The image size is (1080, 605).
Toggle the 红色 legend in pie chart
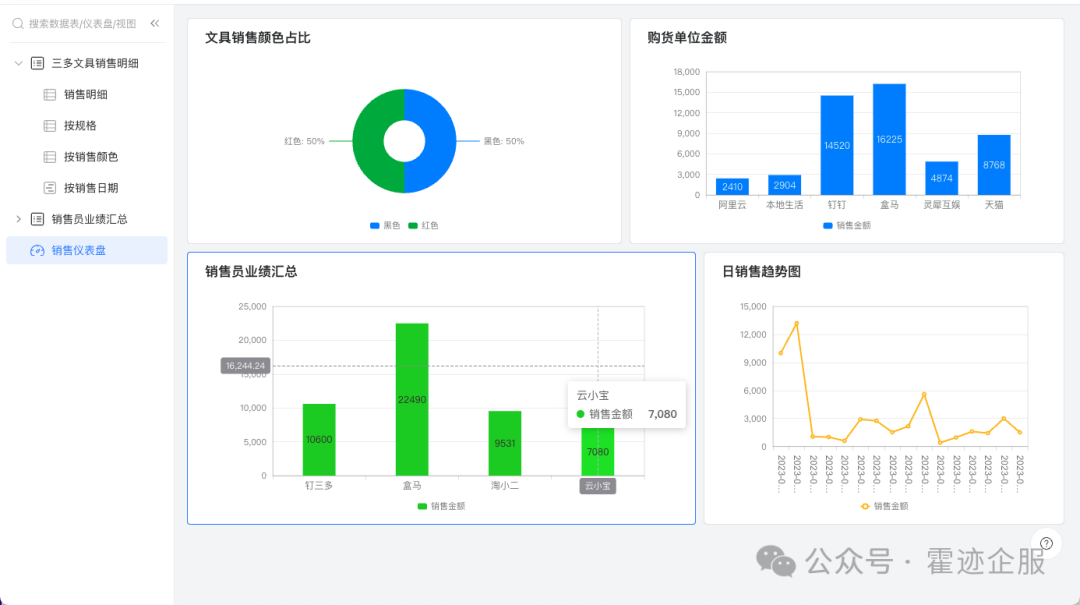[423, 226]
